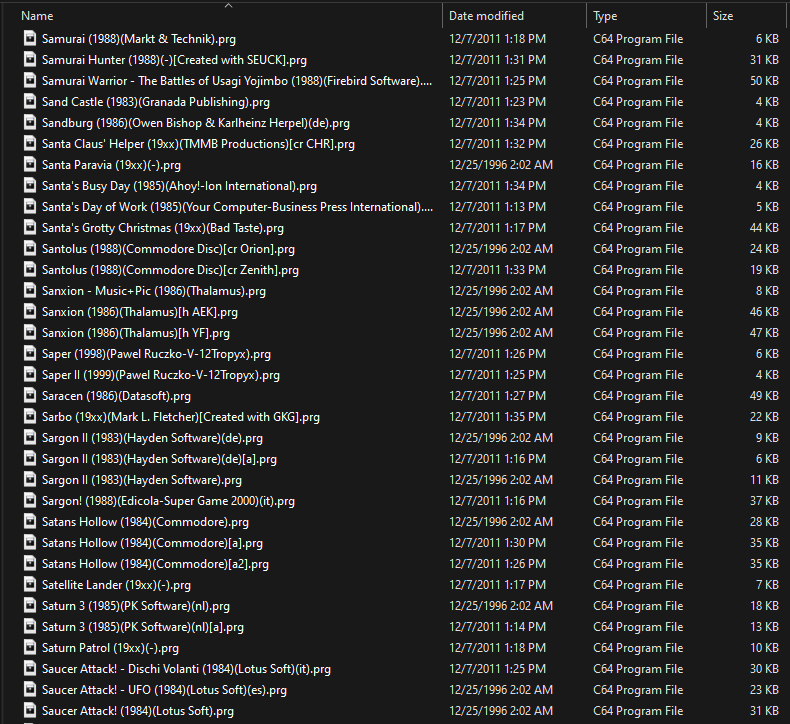
Task: Click the sort direction arrow above the Name column
Action: pyautogui.click(x=228, y=5)
